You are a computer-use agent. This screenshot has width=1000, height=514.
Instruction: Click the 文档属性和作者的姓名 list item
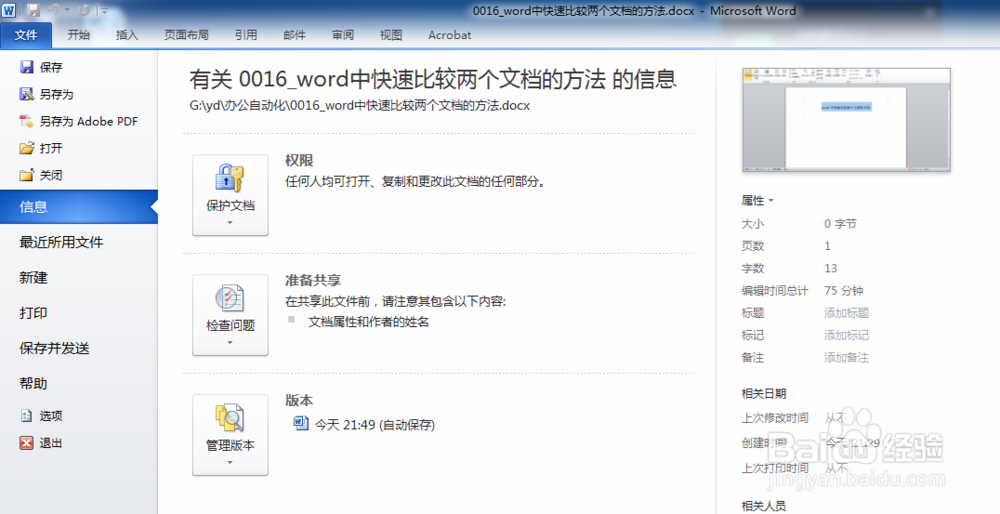point(369,322)
